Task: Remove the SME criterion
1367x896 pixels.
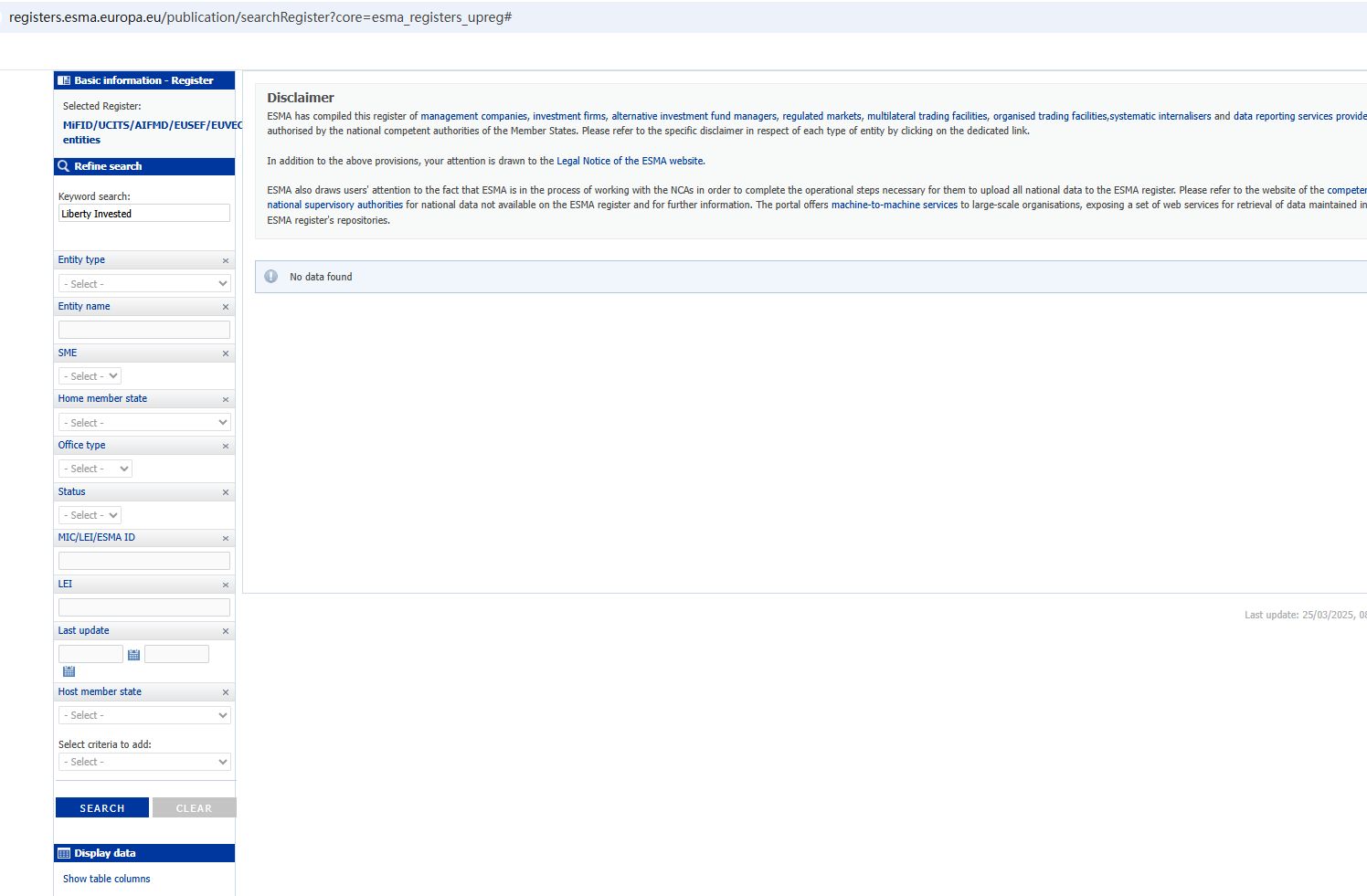Action: (226, 353)
